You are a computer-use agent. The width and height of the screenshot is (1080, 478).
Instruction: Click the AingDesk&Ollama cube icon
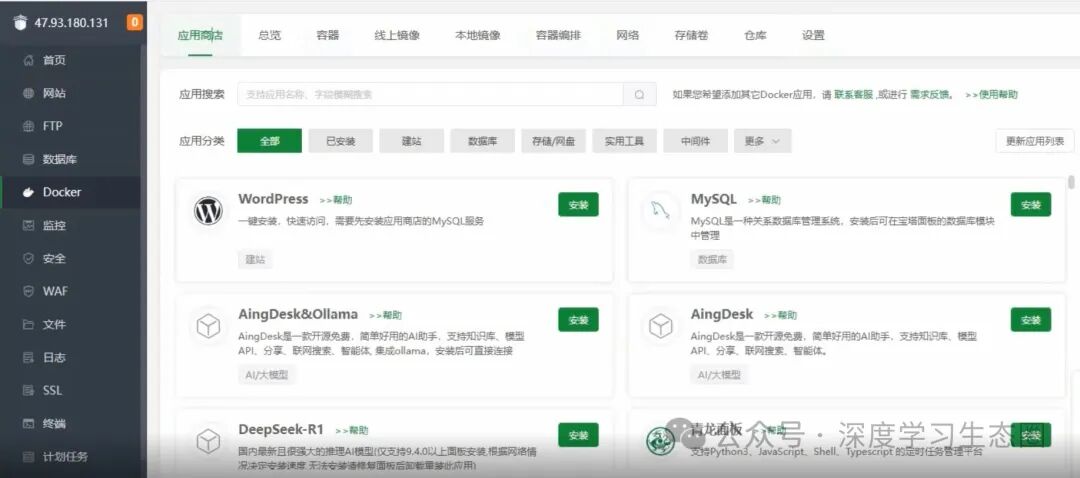[208, 326]
